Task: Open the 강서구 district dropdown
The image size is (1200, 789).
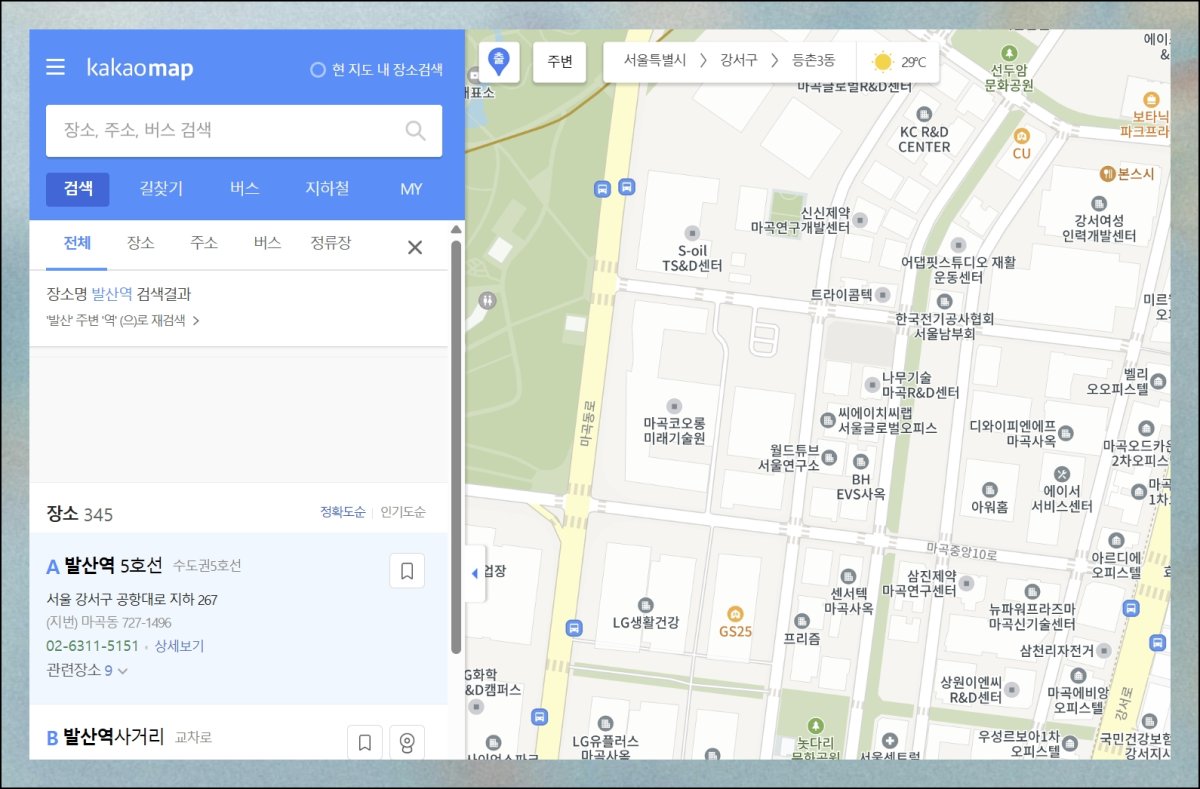Action: pyautogui.click(x=740, y=61)
